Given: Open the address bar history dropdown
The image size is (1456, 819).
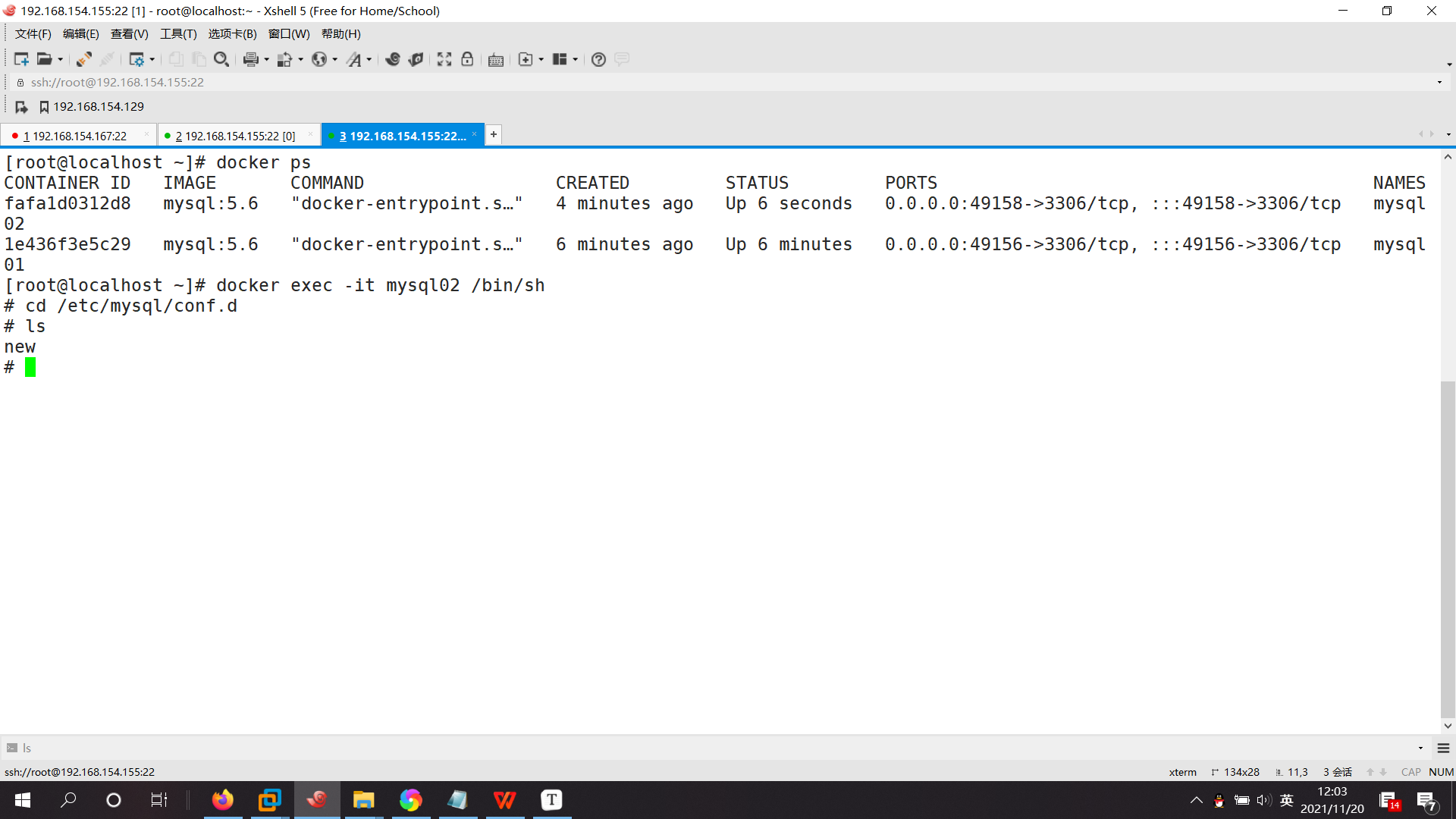Looking at the screenshot, I should [1439, 82].
